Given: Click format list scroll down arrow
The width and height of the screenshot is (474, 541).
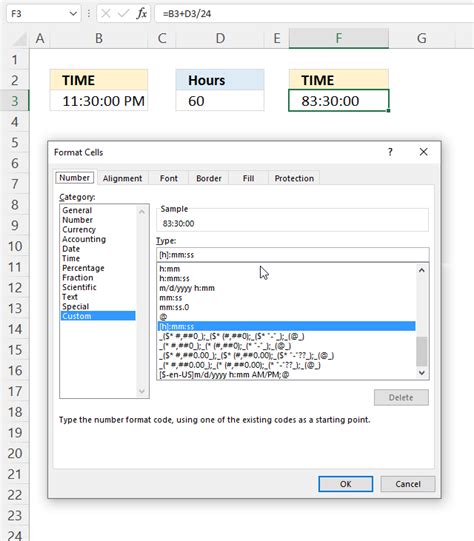Looking at the screenshot, I should pyautogui.click(x=422, y=373).
